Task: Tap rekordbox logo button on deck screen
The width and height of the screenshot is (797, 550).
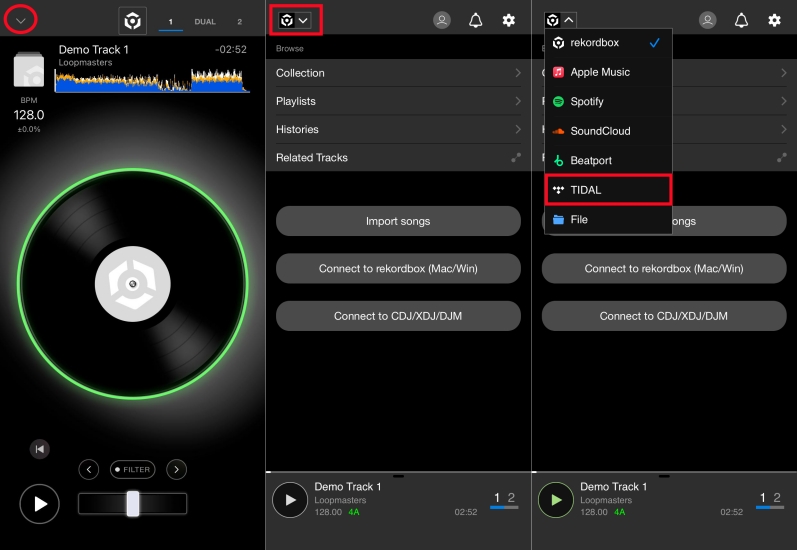Action: pyautogui.click(x=133, y=21)
